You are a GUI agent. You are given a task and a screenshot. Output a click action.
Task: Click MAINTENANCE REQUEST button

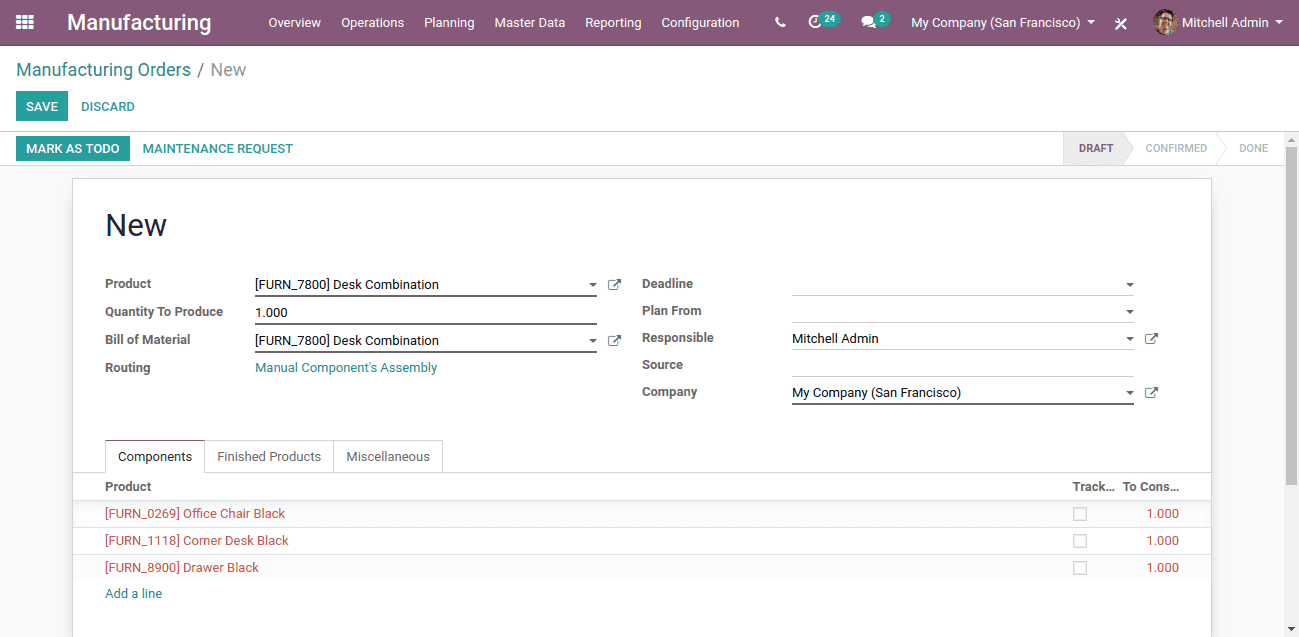[x=218, y=148]
